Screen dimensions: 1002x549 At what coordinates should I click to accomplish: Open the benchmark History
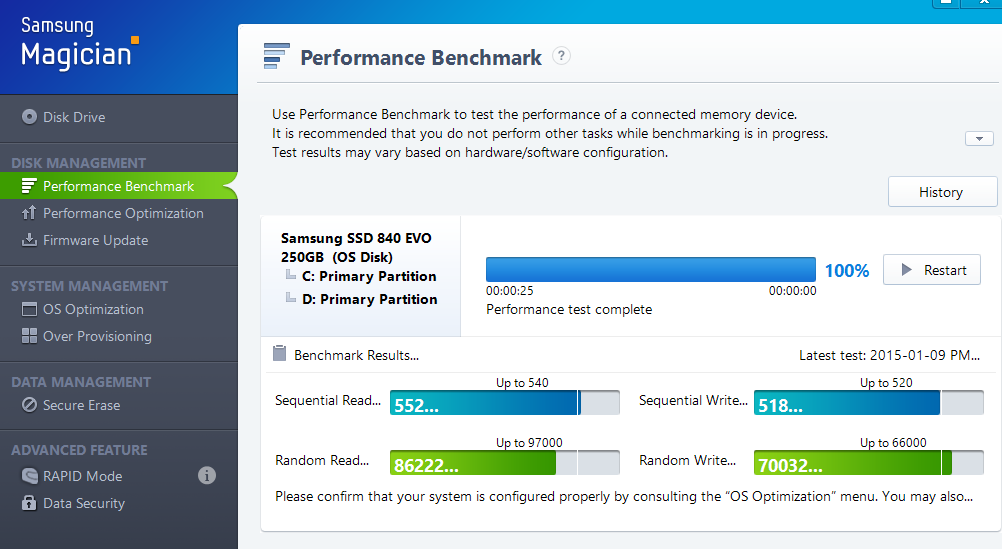pyautogui.click(x=942, y=192)
